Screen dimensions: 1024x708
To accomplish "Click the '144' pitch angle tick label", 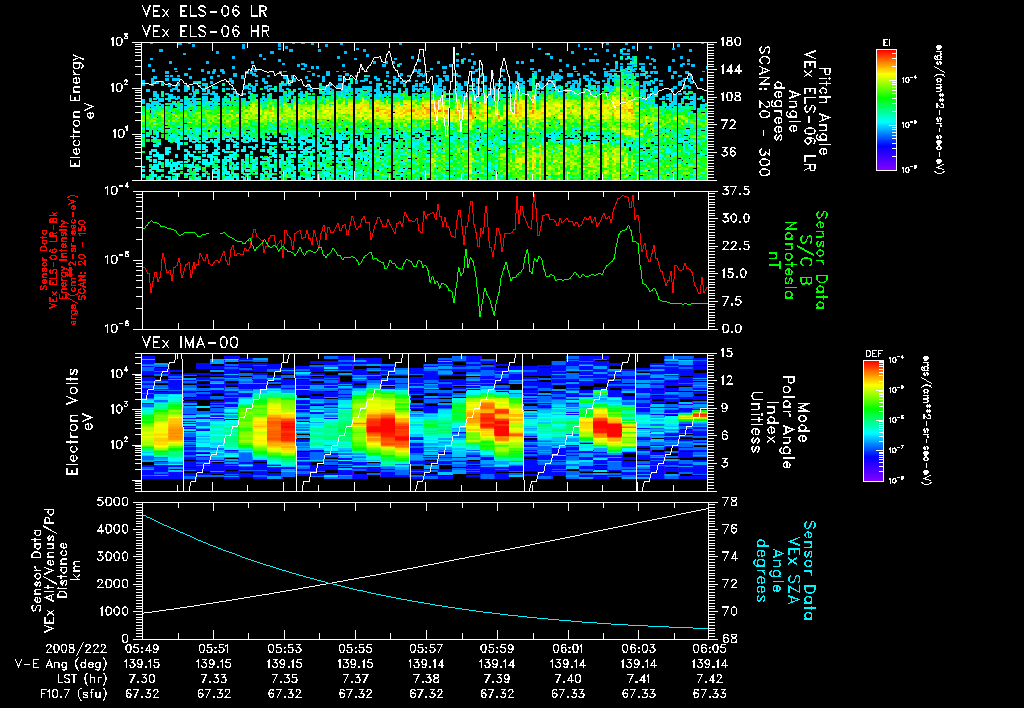I will click(x=729, y=69).
